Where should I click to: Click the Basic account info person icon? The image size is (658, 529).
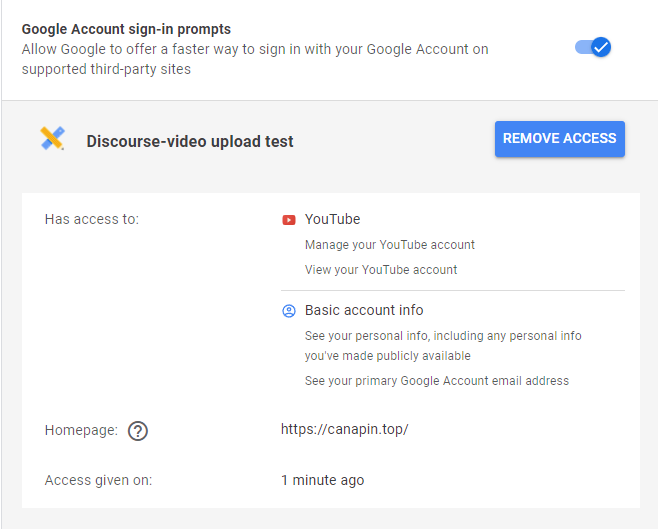point(289,311)
